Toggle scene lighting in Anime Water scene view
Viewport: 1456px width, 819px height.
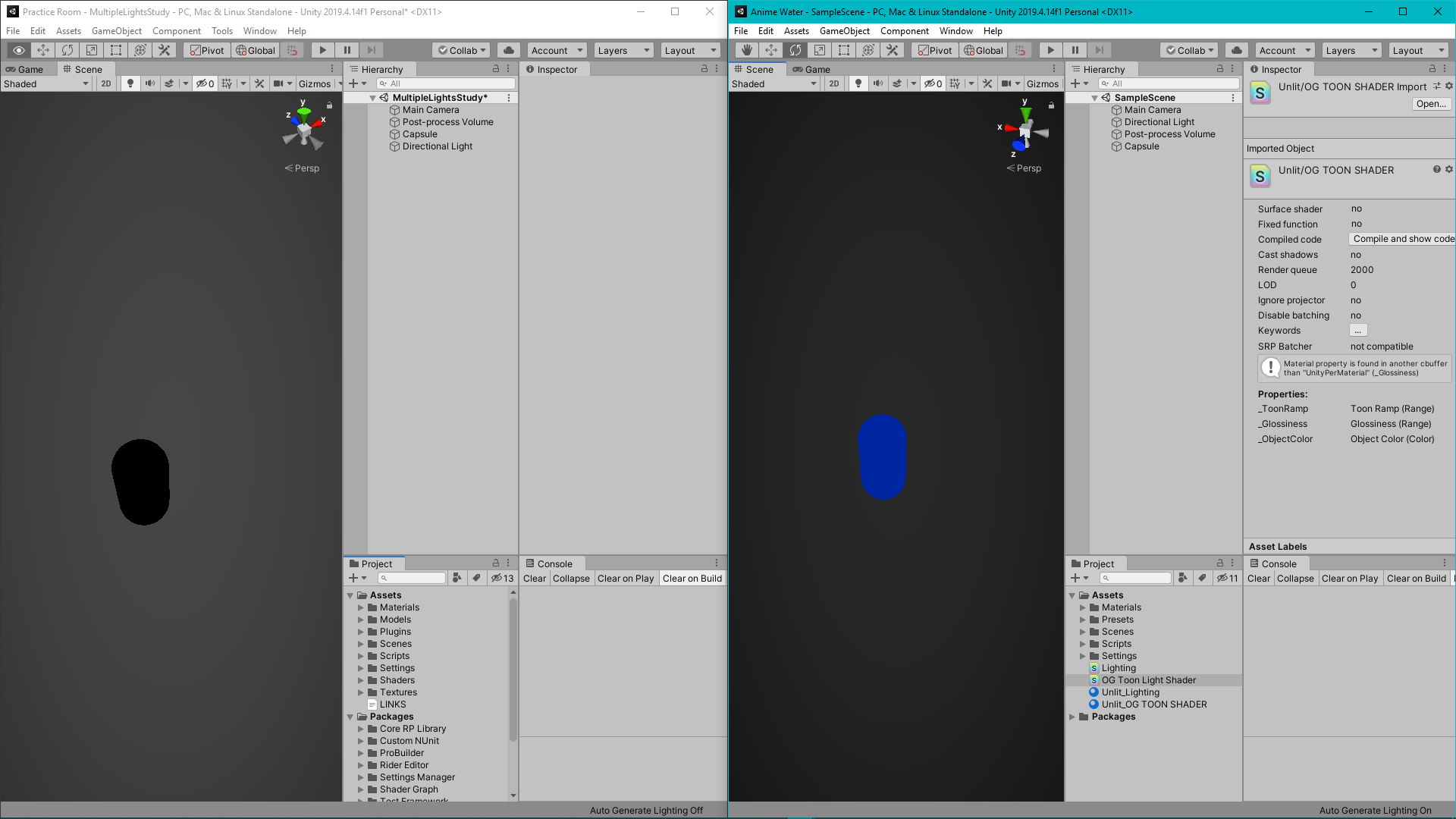coord(858,83)
